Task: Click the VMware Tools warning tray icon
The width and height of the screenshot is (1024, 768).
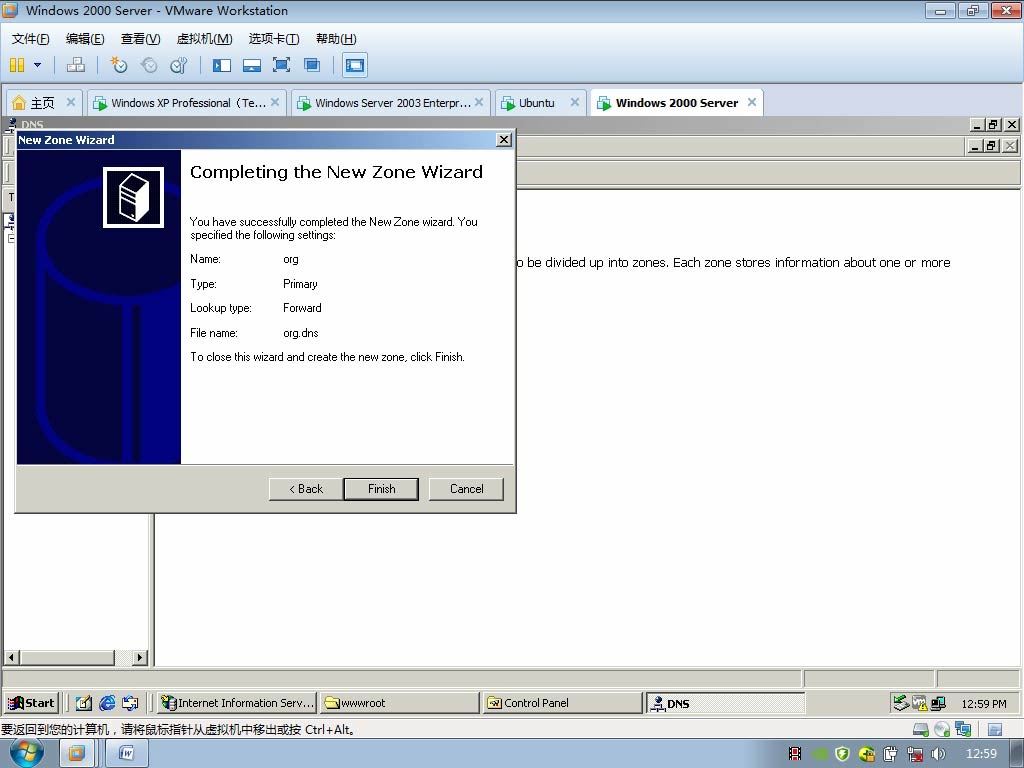Action: coord(920,703)
